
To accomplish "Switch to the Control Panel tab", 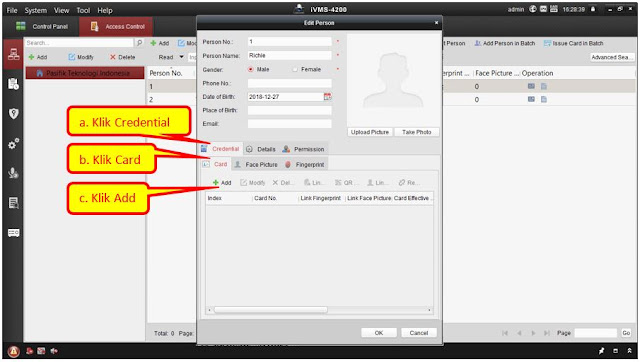I will 42,27.
